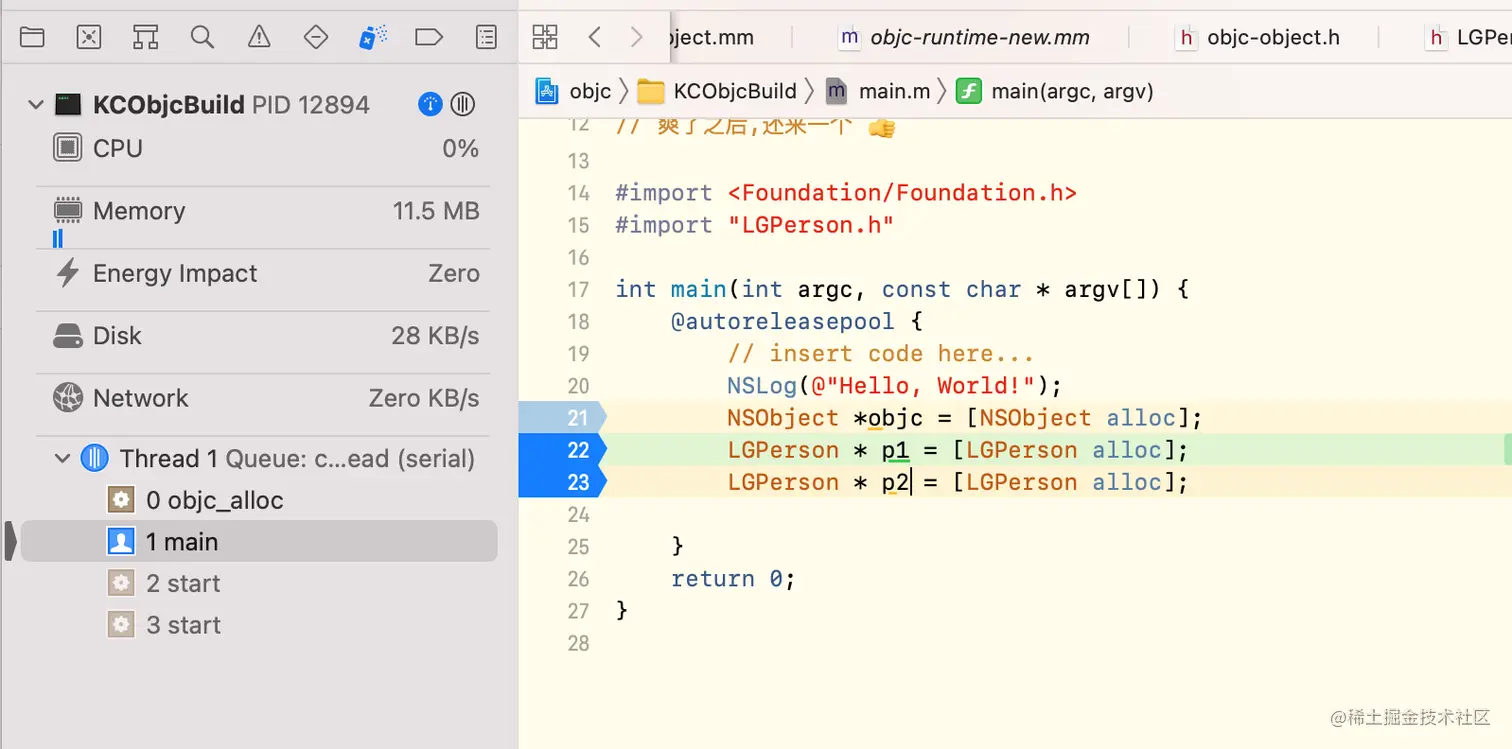Select stack frame 2 start
Screen dimensions: 1512x749
259,583
